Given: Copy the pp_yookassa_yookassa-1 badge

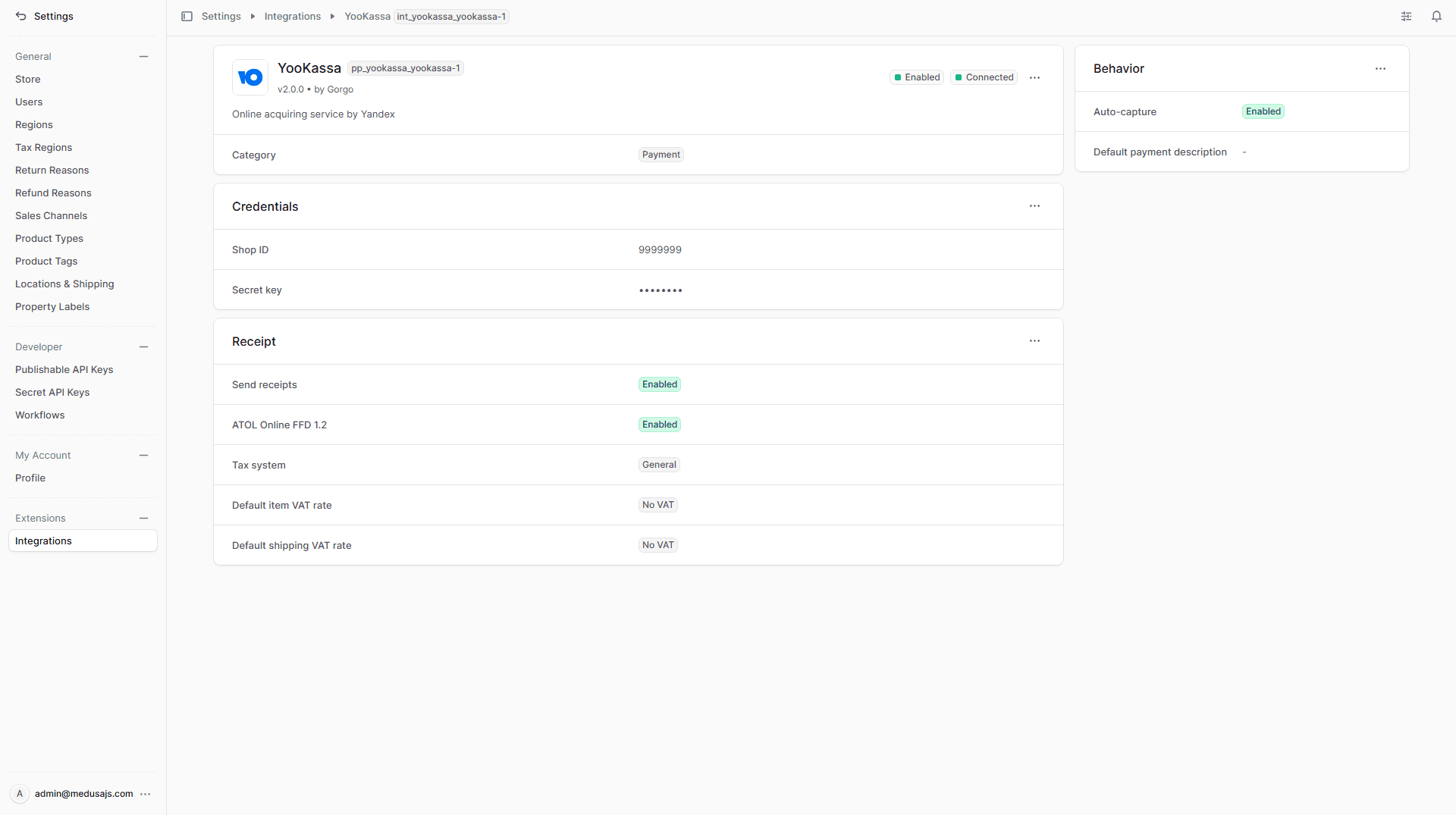Looking at the screenshot, I should click(x=406, y=68).
